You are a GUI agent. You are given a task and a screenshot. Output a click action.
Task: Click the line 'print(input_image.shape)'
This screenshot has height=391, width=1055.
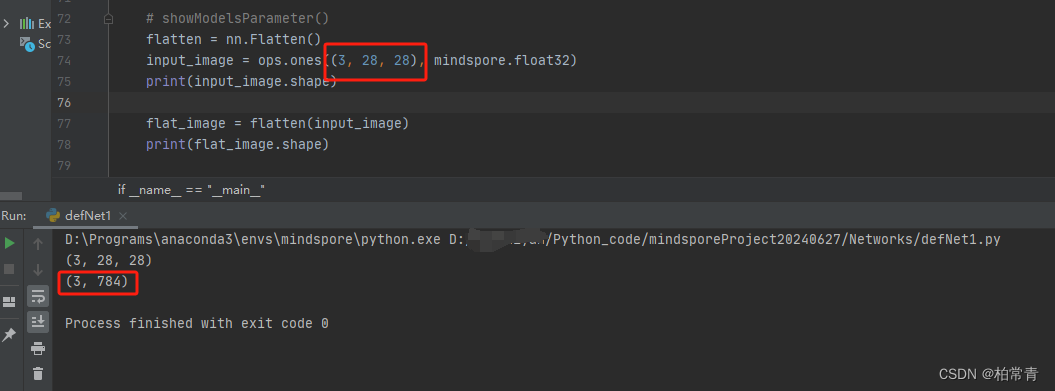point(242,81)
